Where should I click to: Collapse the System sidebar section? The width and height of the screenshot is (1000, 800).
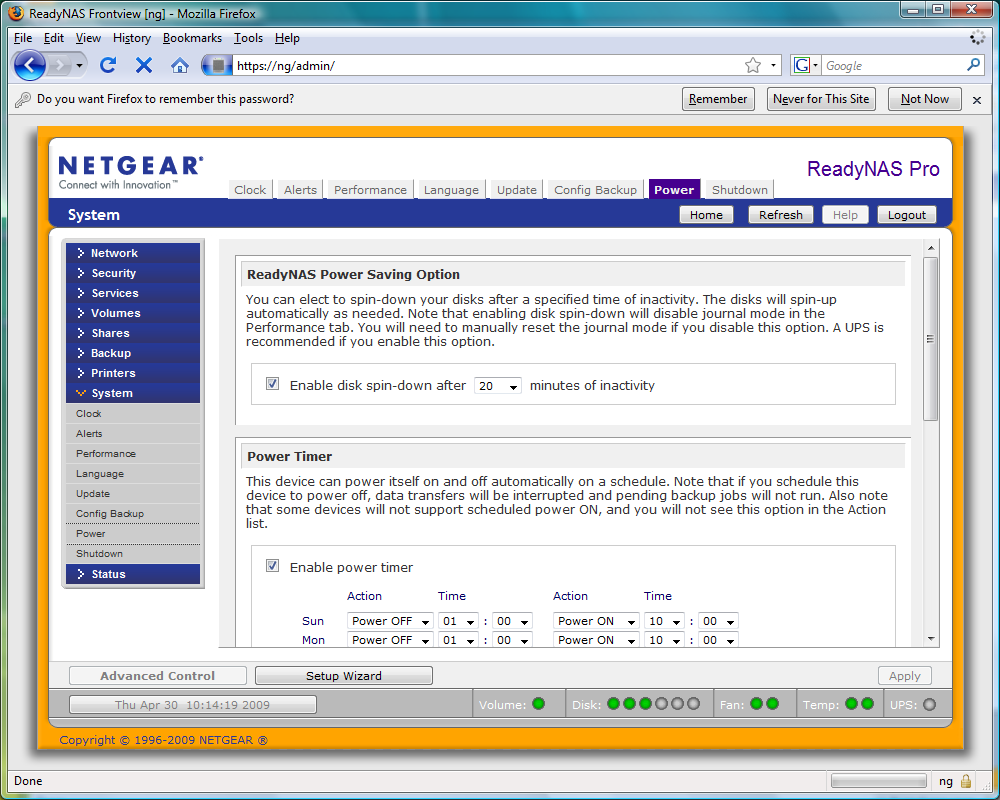[x=133, y=393]
